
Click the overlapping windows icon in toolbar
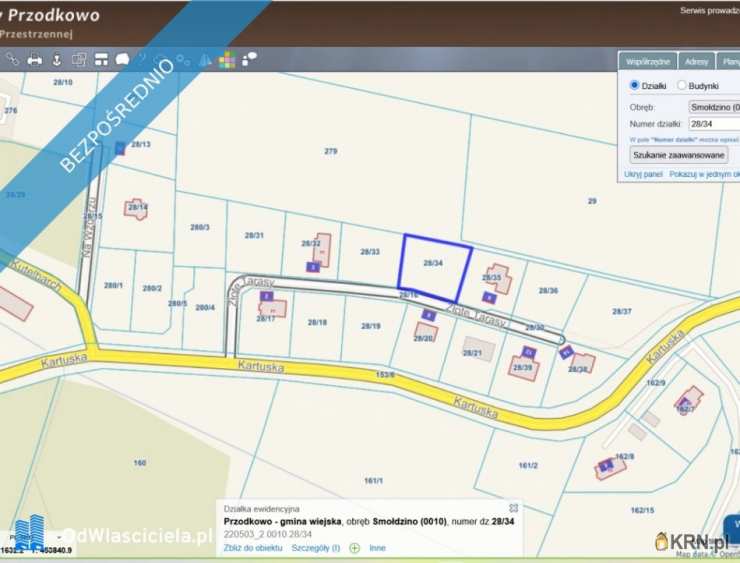[x=79, y=59]
